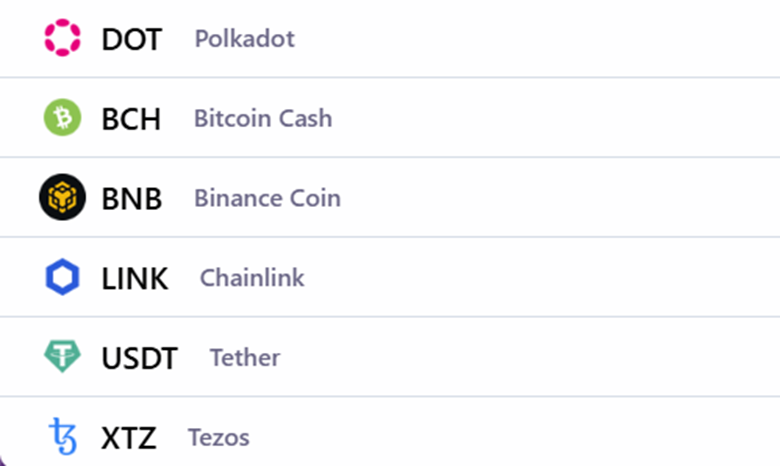Click the blue hexagon Chainlink icon
The image size is (780, 466).
[x=62, y=277]
